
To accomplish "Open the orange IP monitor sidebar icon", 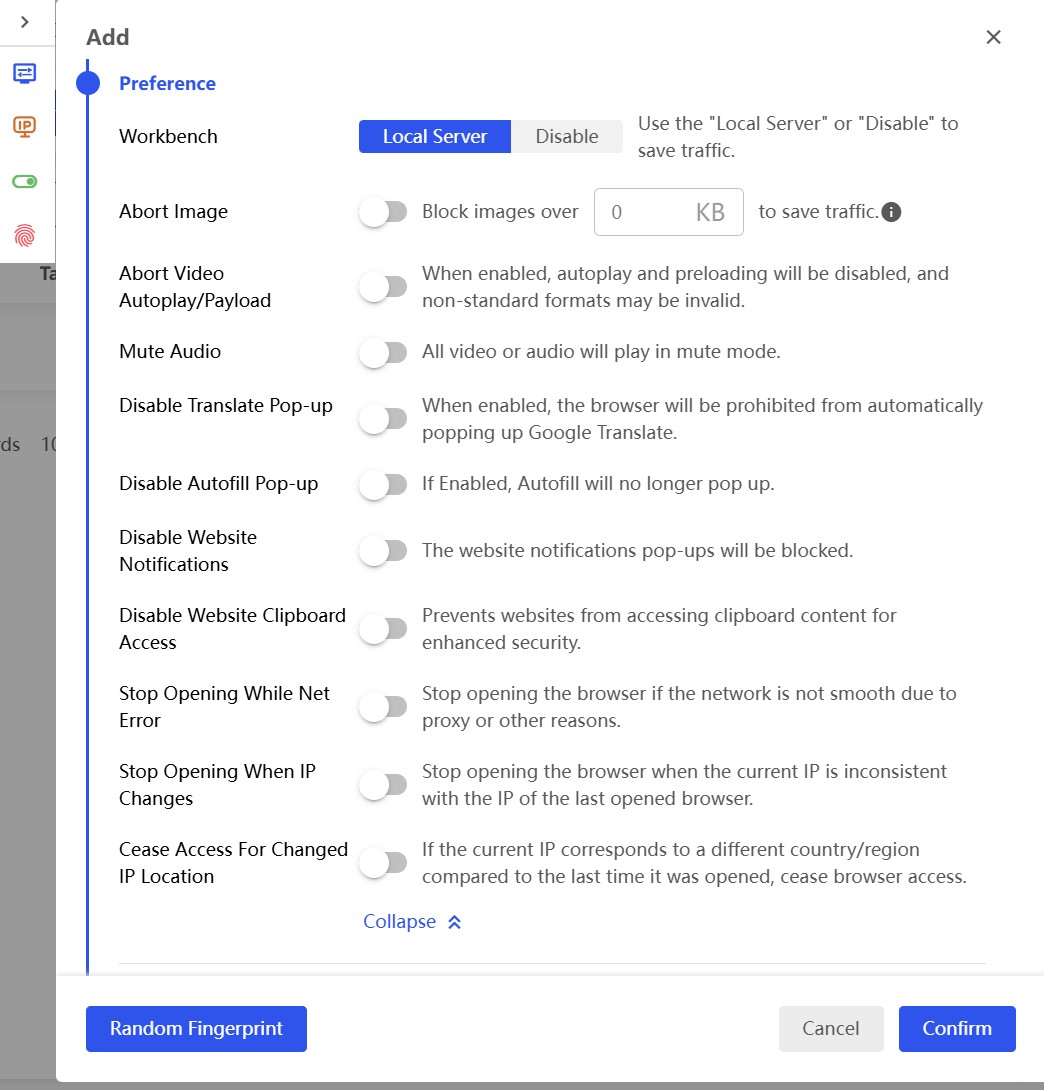I will (25, 126).
